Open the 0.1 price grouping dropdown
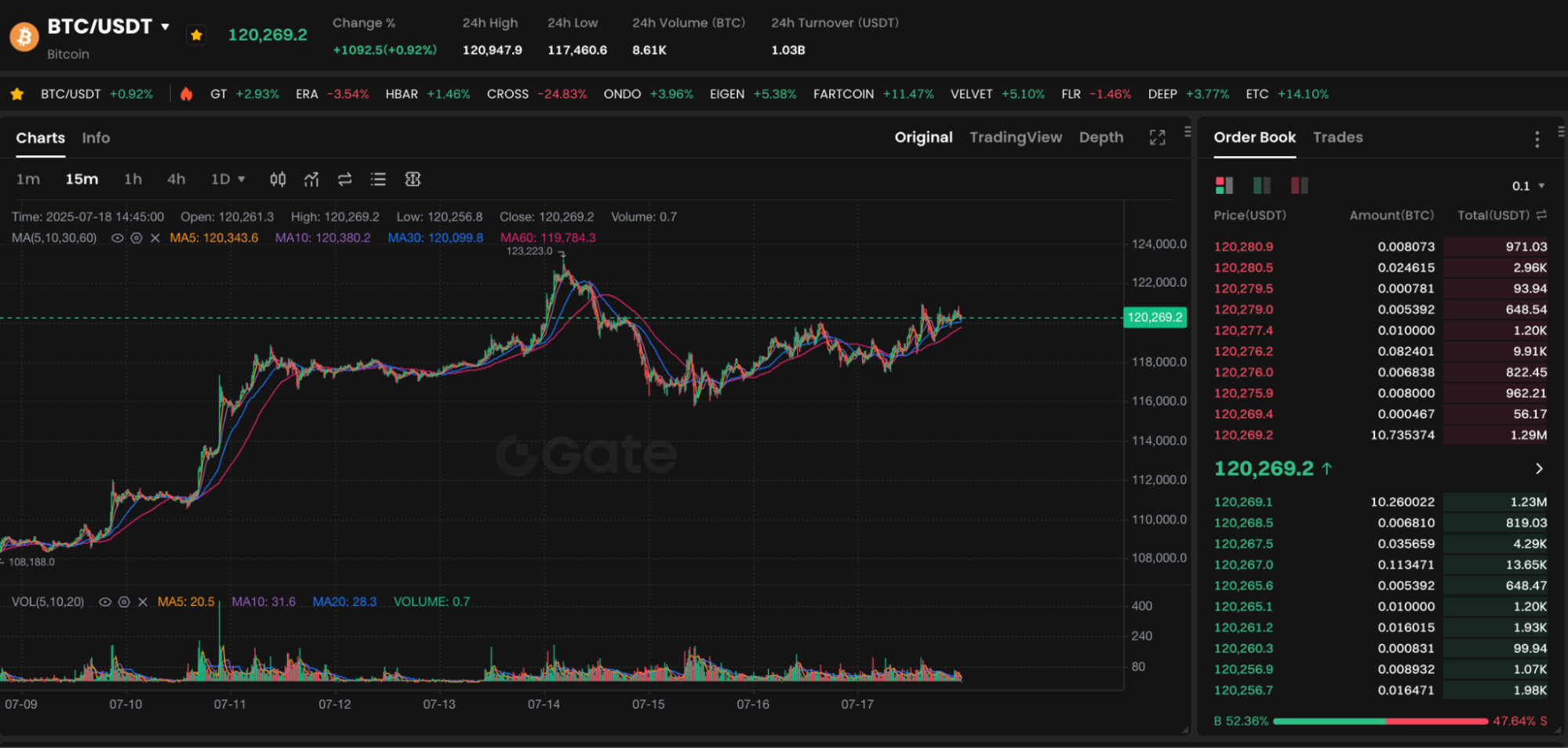1568x748 pixels. pos(1528,186)
